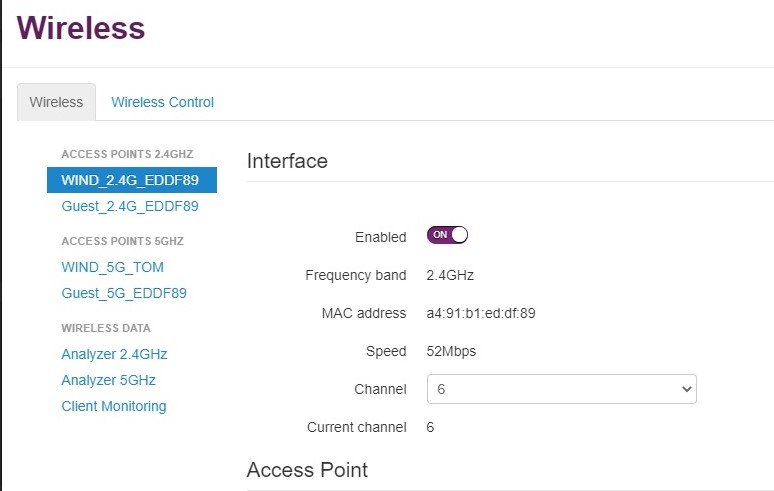Screen dimensions: 774x491
Task: Open Analyzer 2.4GHz page
Action: point(114,354)
